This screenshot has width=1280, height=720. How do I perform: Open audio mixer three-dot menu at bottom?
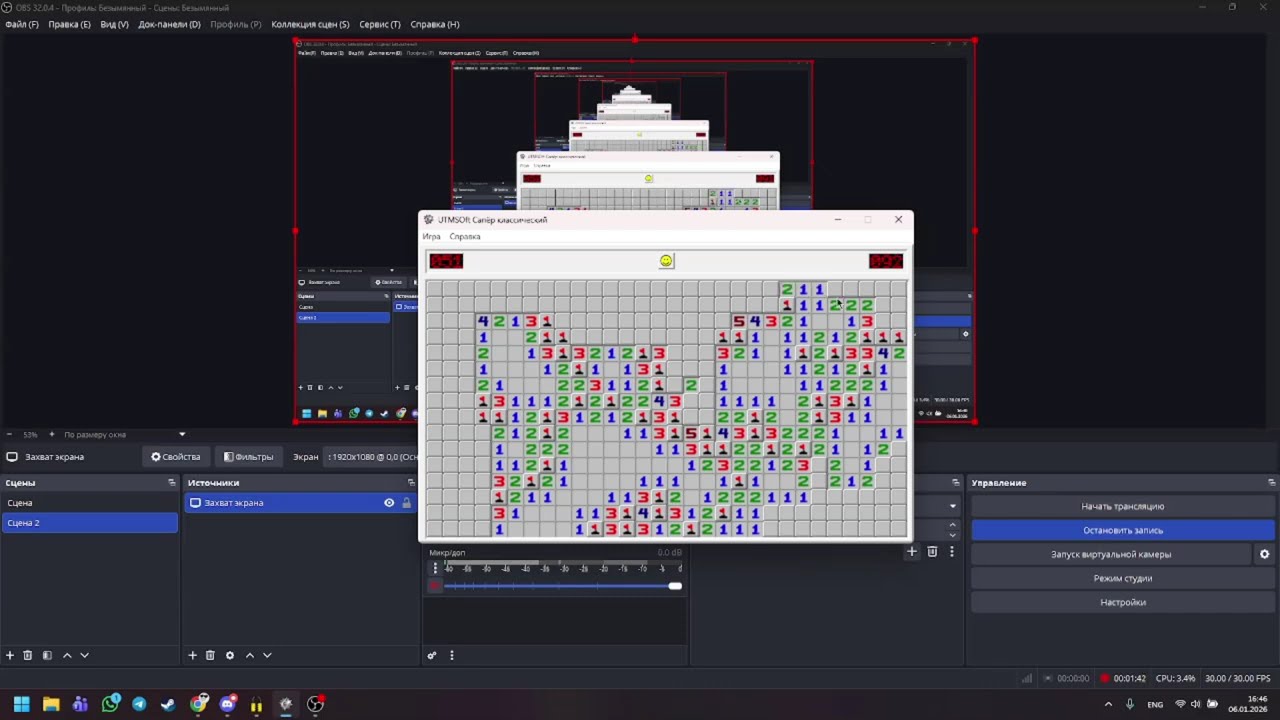click(x=451, y=655)
